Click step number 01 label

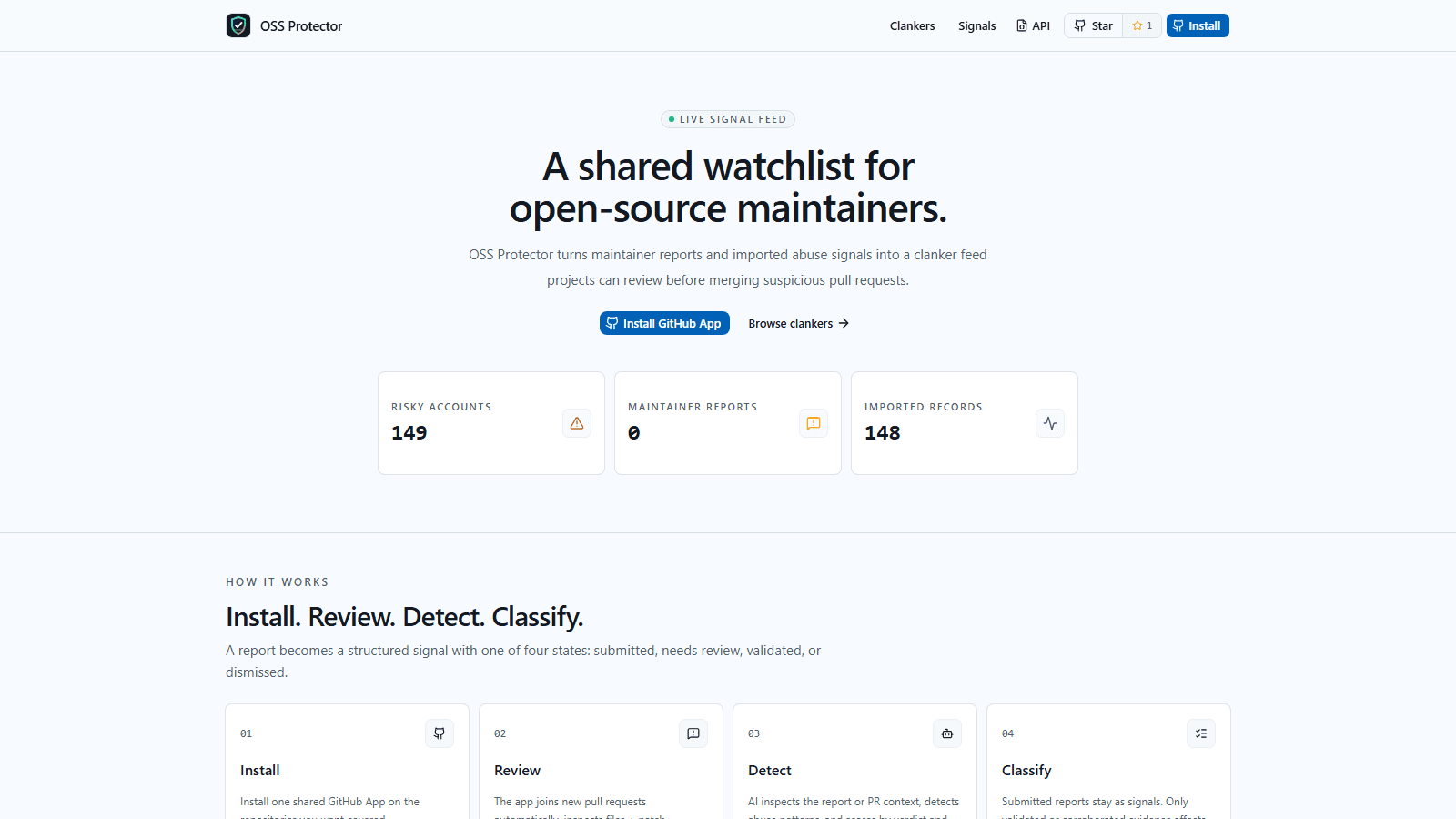[246, 733]
